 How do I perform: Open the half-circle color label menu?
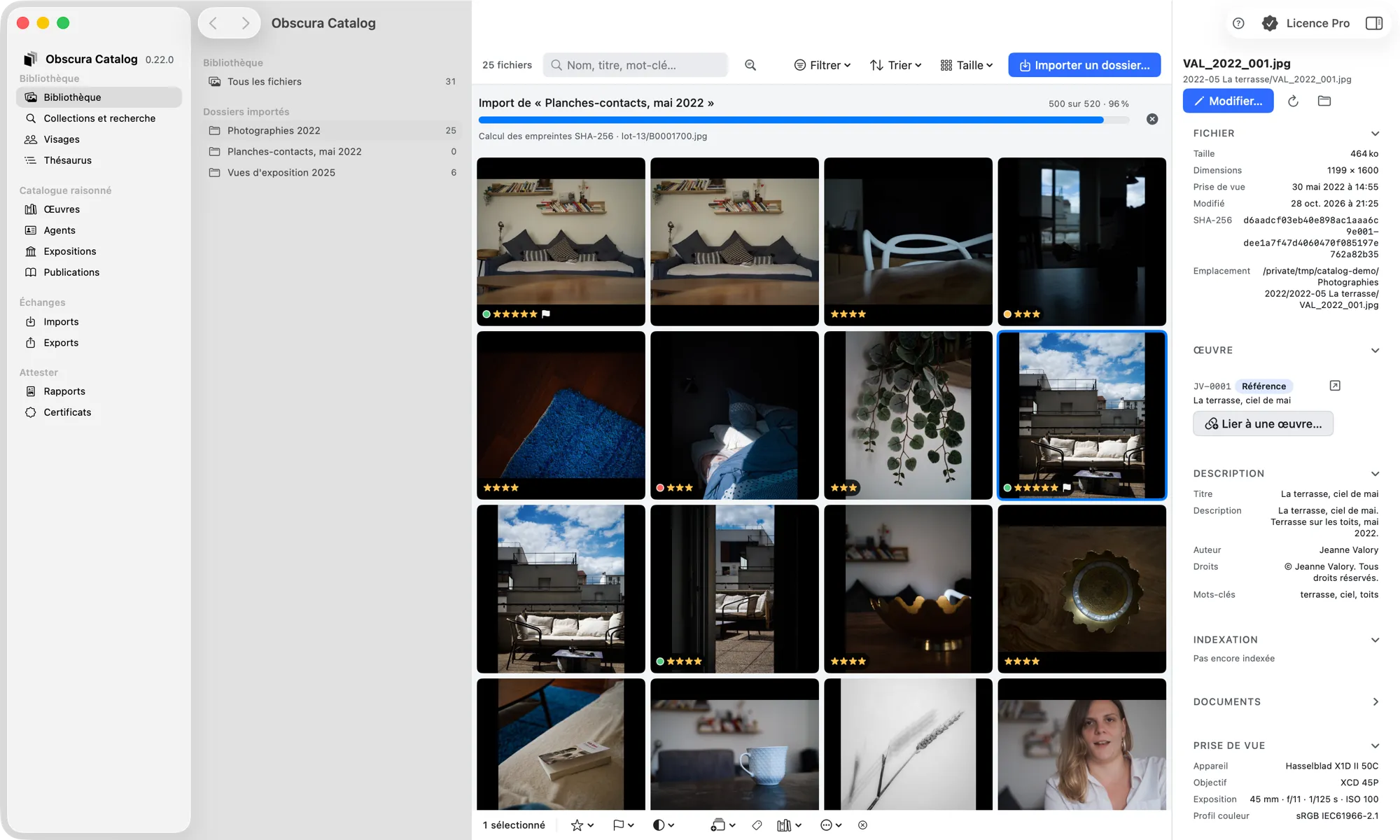pos(663,825)
